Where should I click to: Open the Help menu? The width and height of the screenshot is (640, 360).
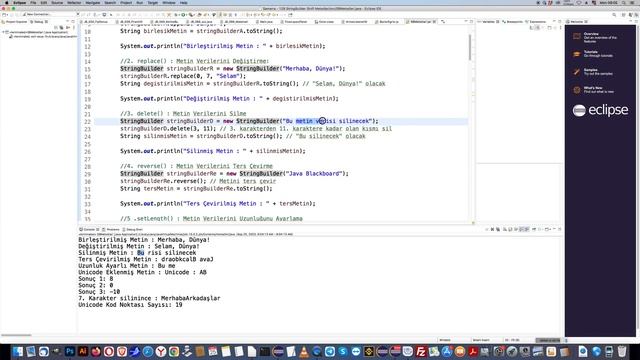(184, 3)
